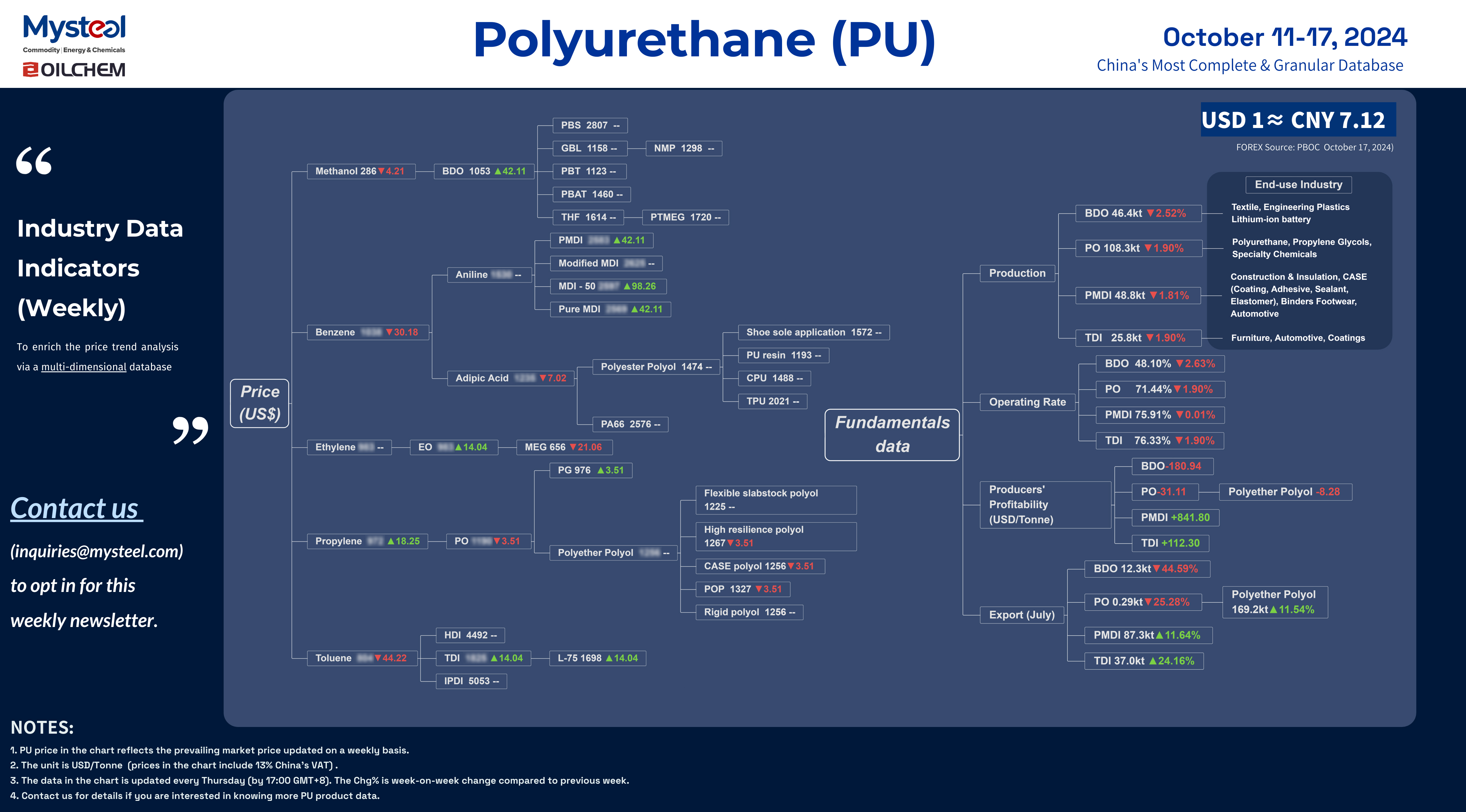Click the PBAT 1460 box
Screen dimensions: 1466x812
[x=592, y=195]
